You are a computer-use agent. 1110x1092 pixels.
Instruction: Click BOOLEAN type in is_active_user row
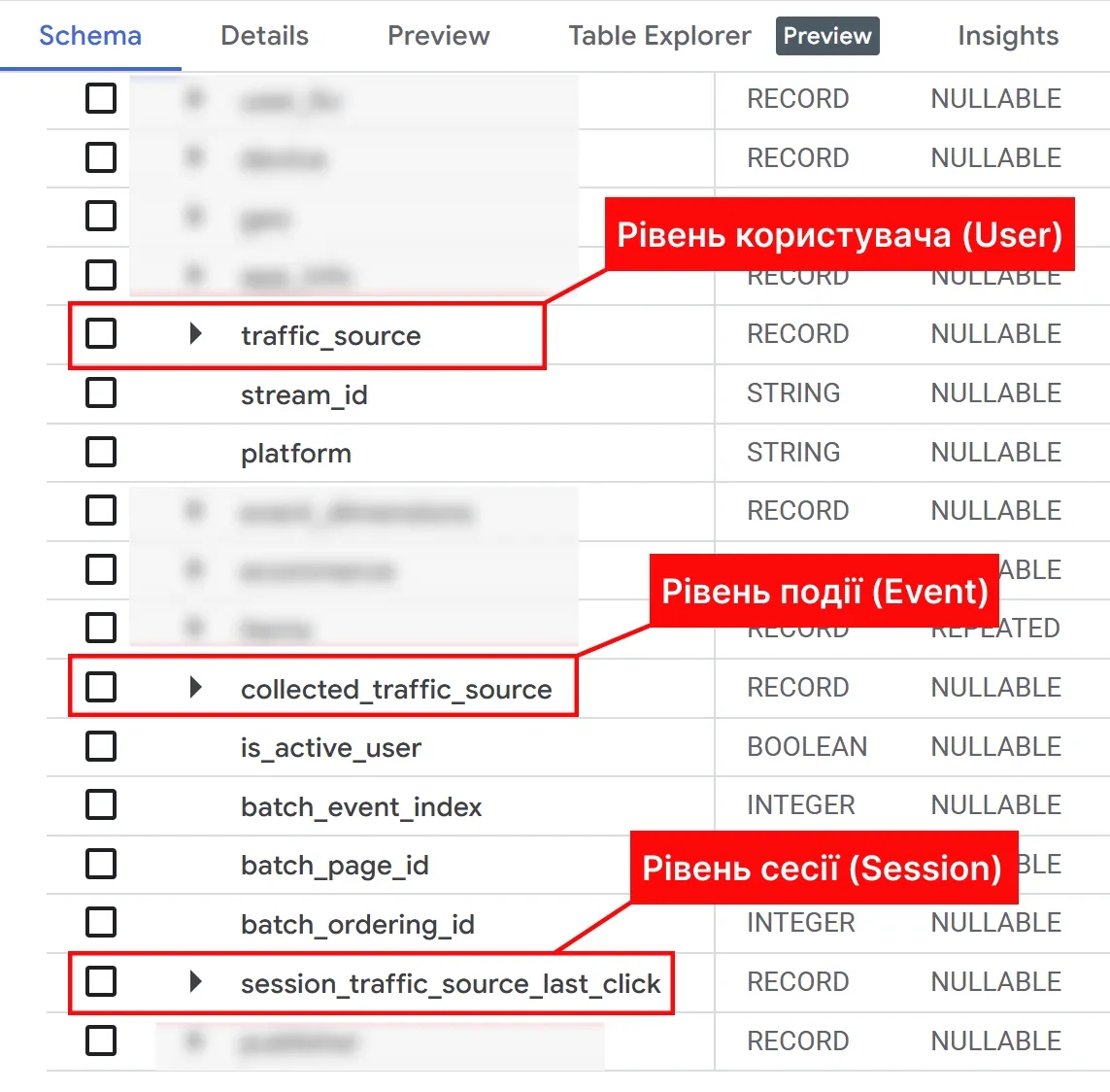coord(807,746)
